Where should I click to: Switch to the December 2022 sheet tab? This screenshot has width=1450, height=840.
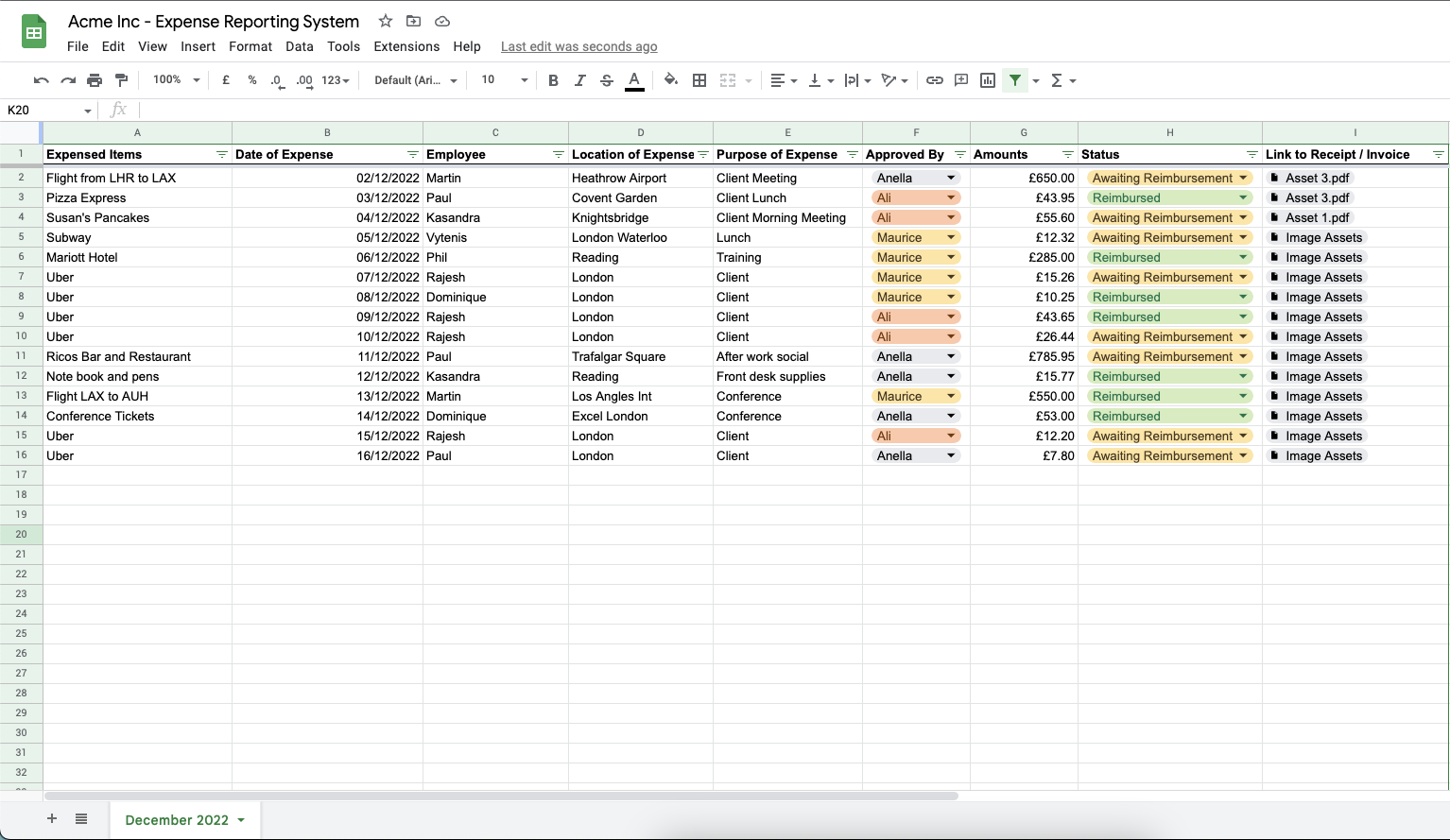coord(177,820)
